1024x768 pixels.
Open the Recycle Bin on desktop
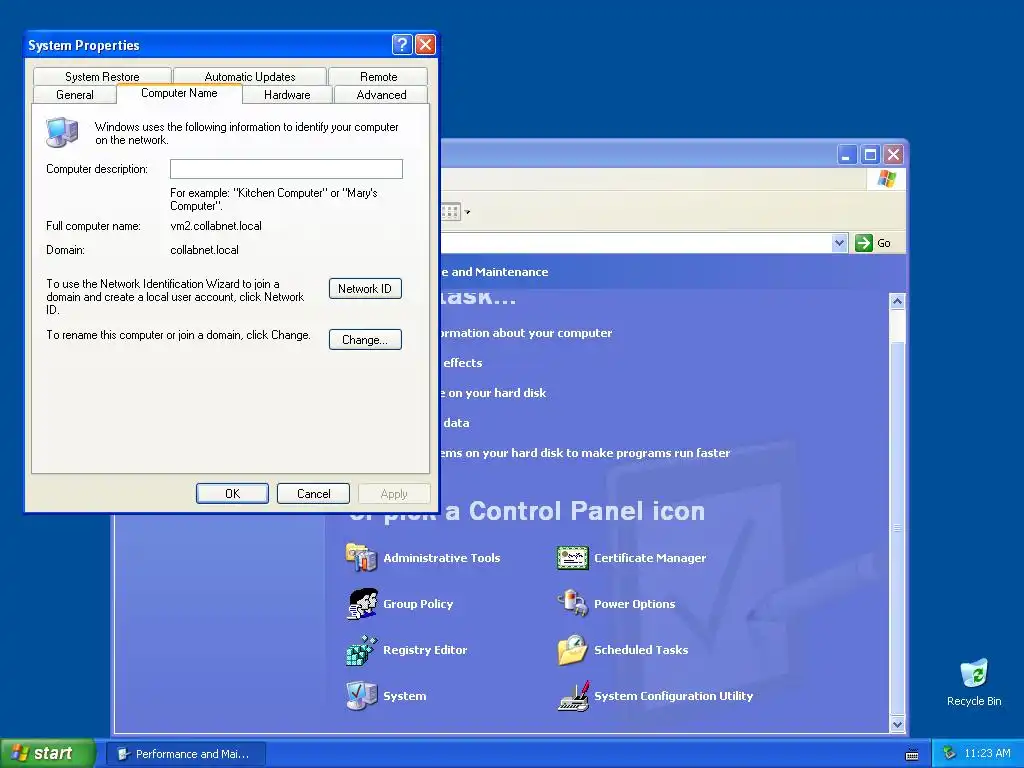(x=974, y=683)
